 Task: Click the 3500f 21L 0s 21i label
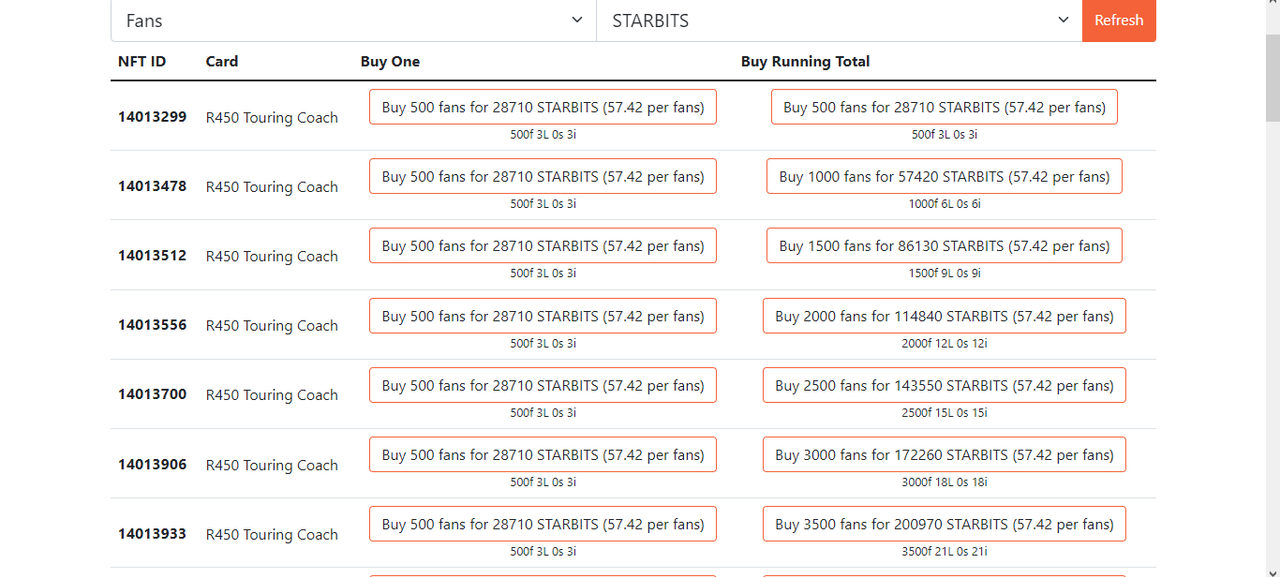[944, 551]
